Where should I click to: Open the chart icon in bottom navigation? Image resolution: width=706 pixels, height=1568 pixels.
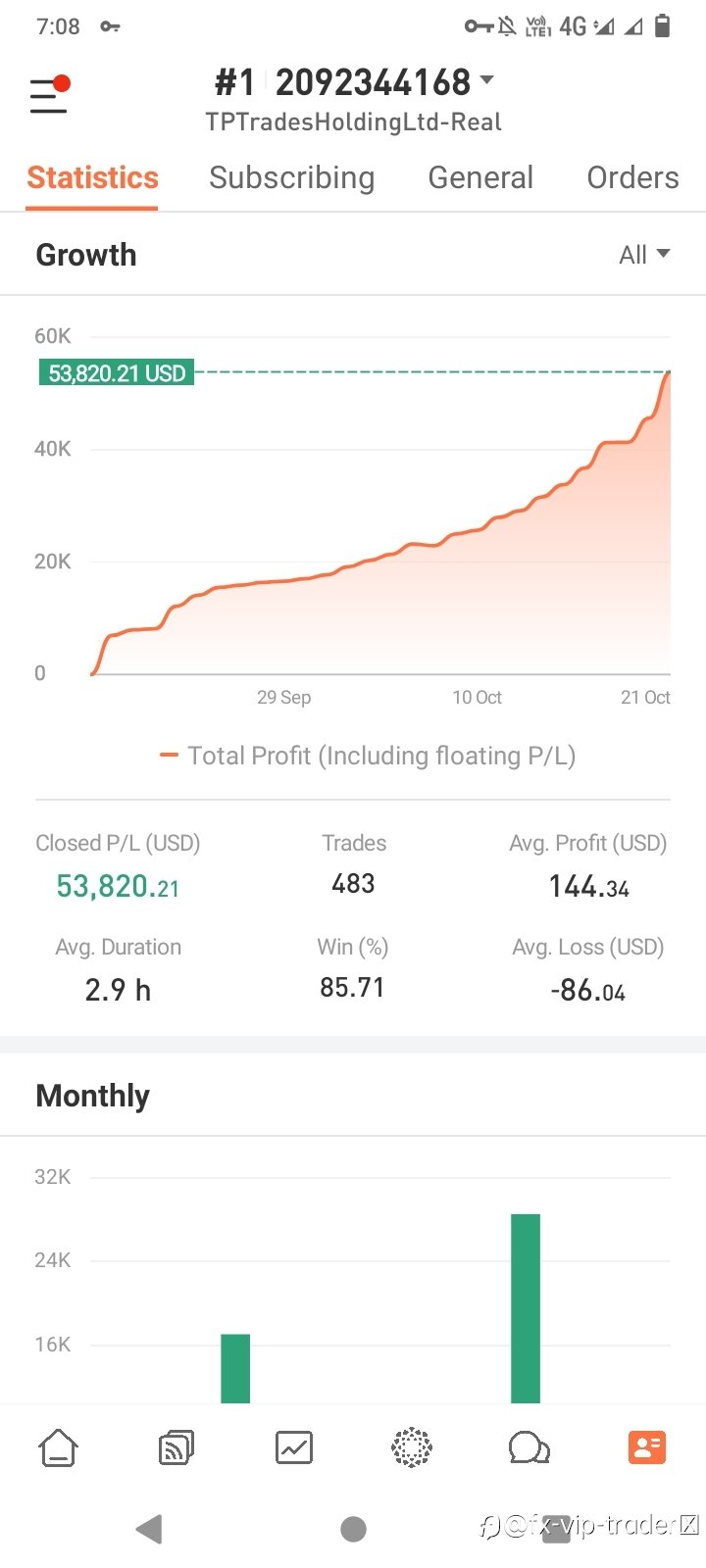coord(294,1447)
